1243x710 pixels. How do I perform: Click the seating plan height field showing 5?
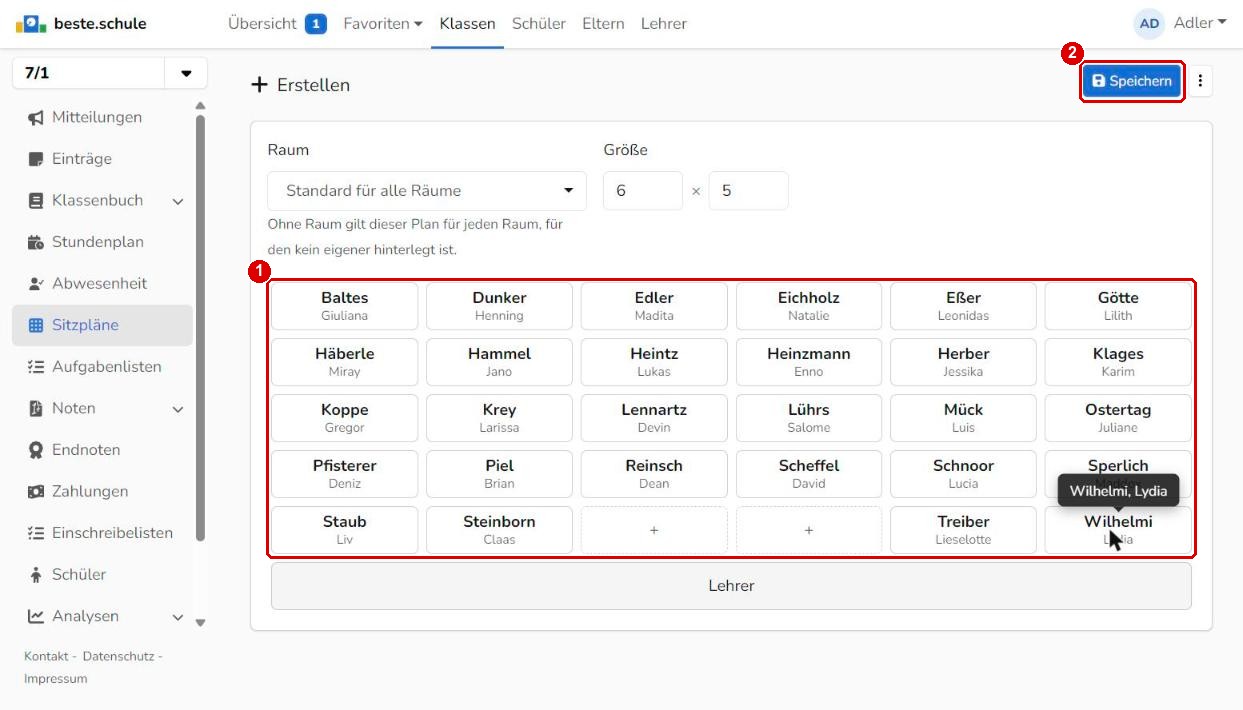749,190
